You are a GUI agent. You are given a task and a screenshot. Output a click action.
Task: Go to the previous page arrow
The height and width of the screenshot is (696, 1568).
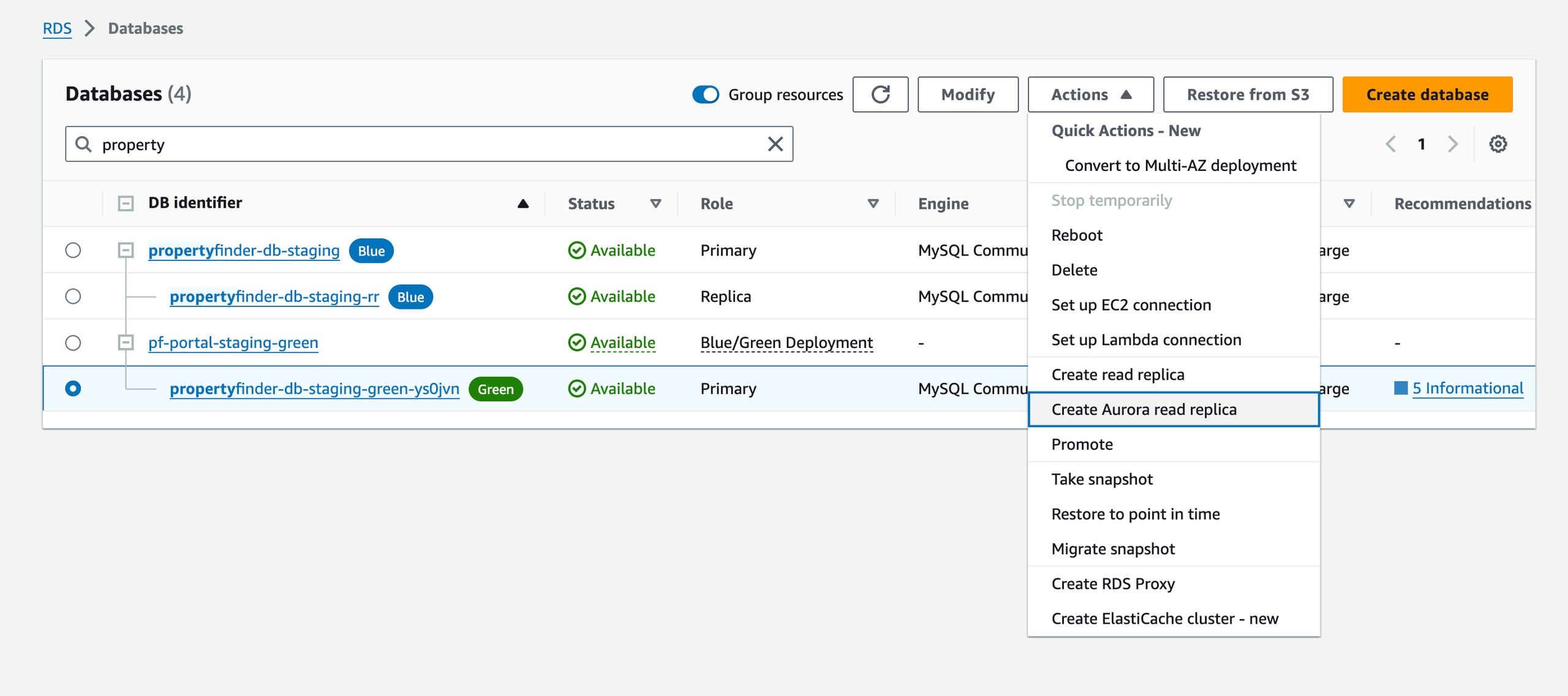(1391, 144)
